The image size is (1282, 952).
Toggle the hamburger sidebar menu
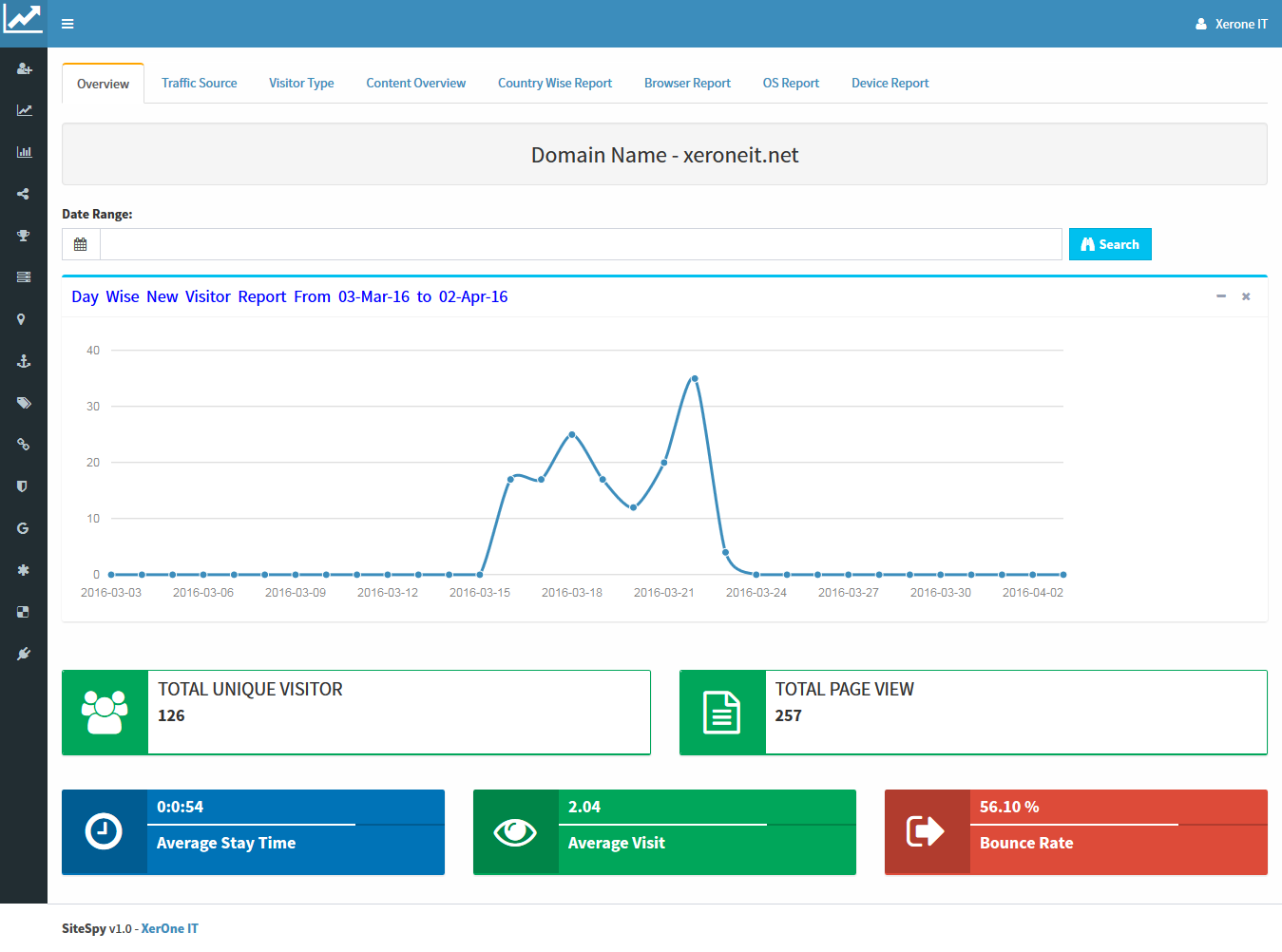point(67,24)
